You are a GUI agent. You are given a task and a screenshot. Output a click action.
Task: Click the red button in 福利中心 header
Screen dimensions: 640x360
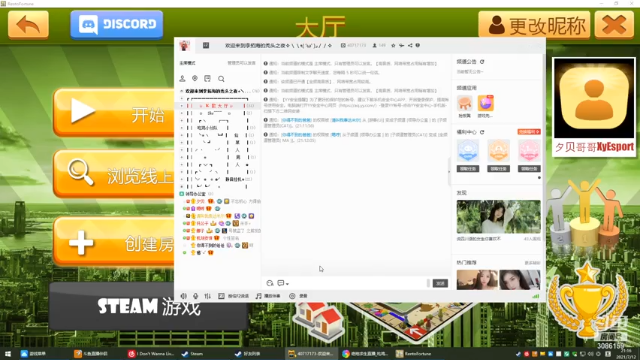click(x=529, y=132)
